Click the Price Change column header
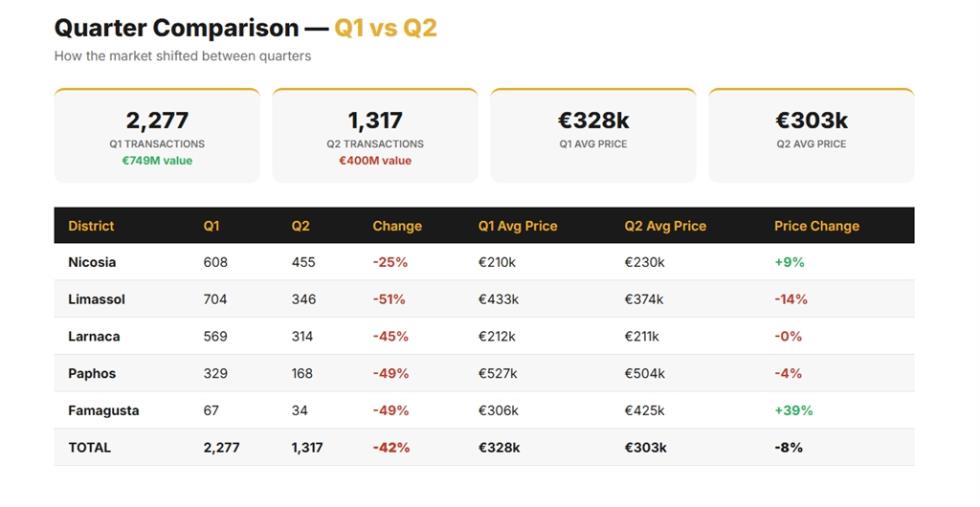The height and width of the screenshot is (507, 980). [816, 226]
